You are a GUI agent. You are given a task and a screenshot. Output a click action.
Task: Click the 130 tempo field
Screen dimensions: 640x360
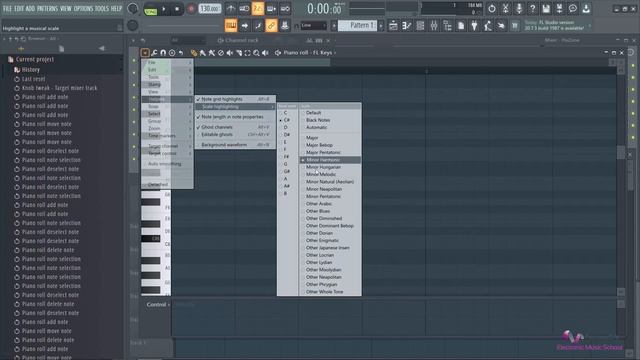pyautogui.click(x=209, y=9)
